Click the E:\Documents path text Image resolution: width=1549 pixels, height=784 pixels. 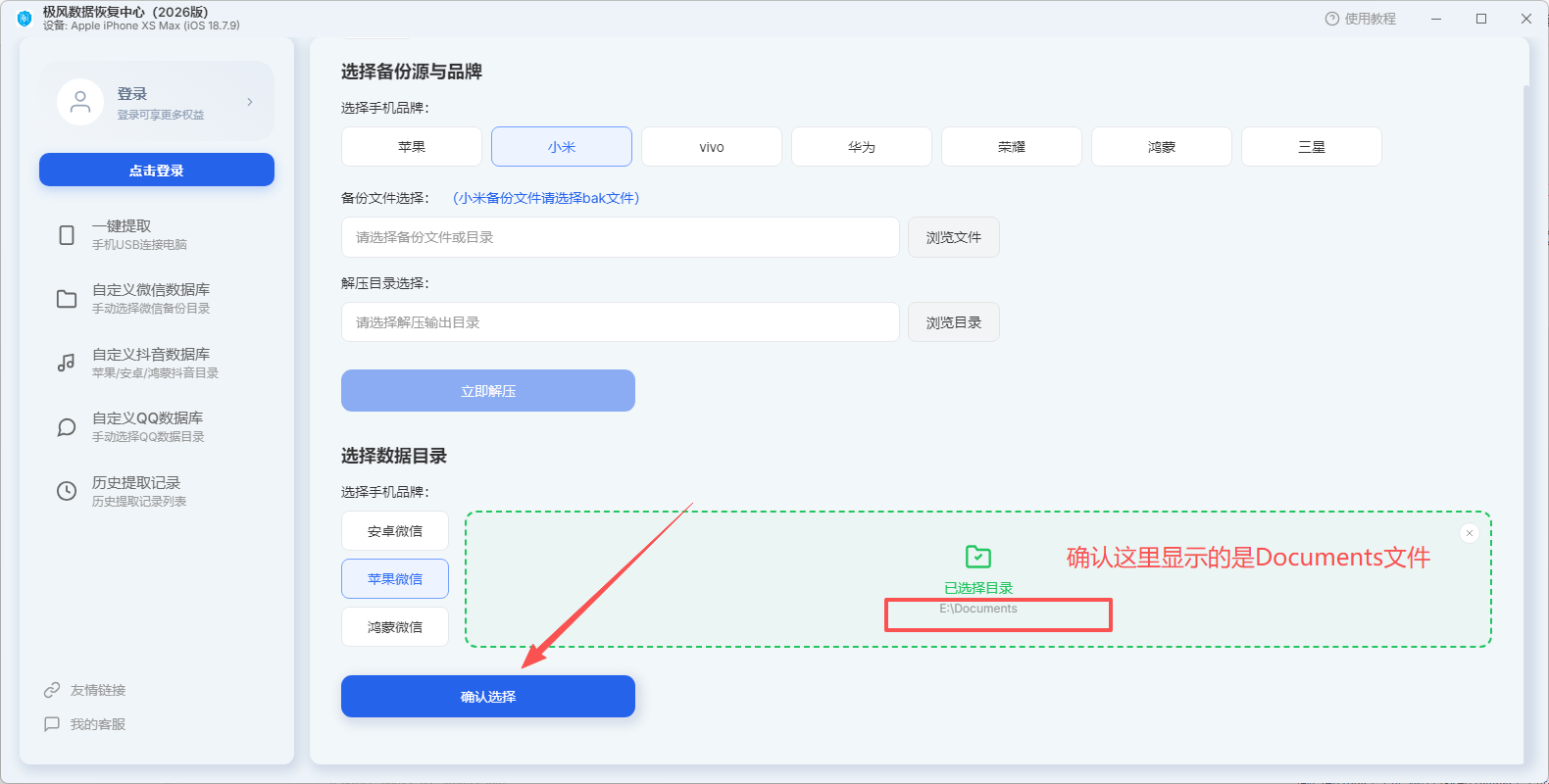click(x=978, y=609)
